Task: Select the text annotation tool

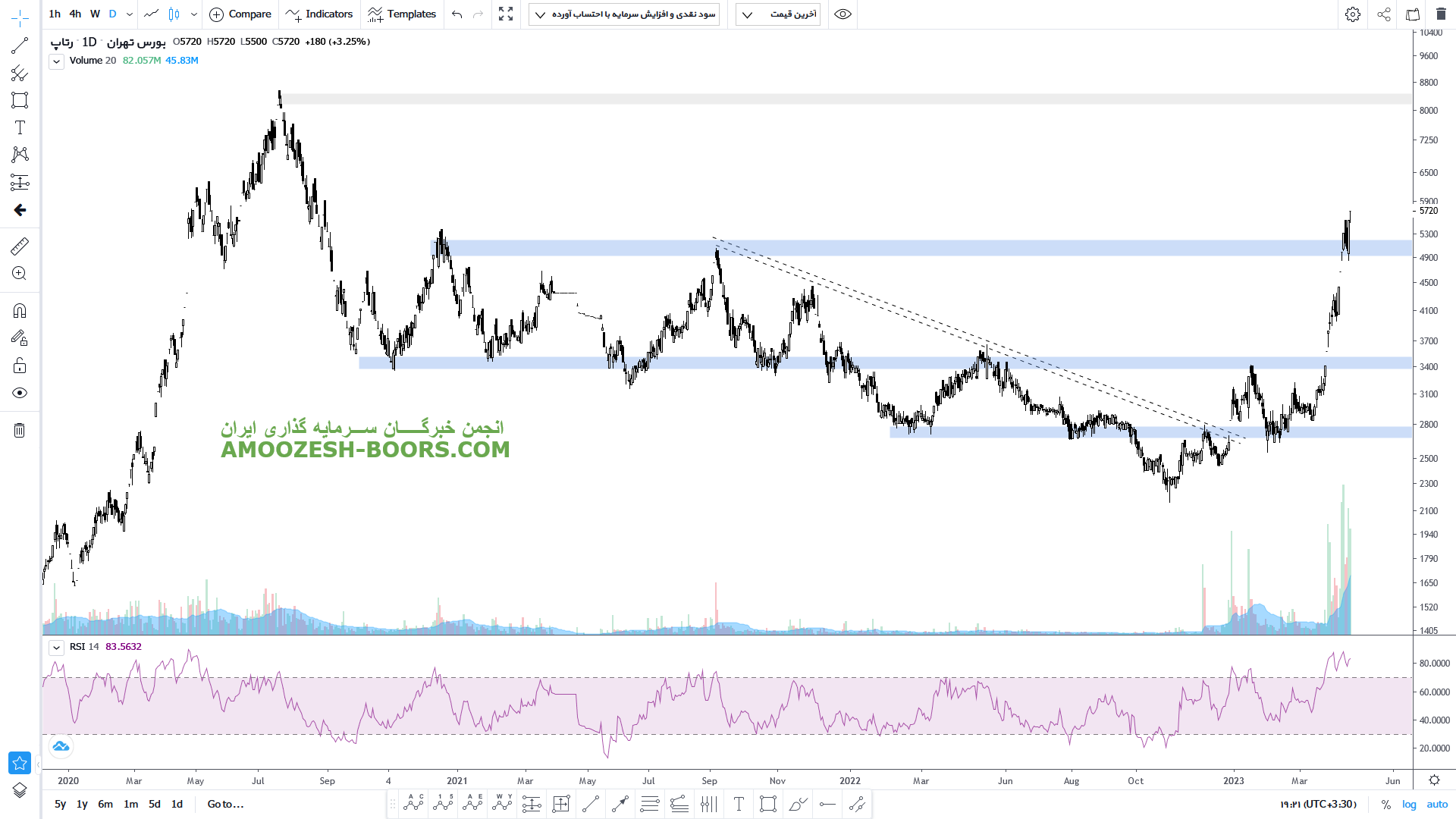Action: pyautogui.click(x=20, y=127)
